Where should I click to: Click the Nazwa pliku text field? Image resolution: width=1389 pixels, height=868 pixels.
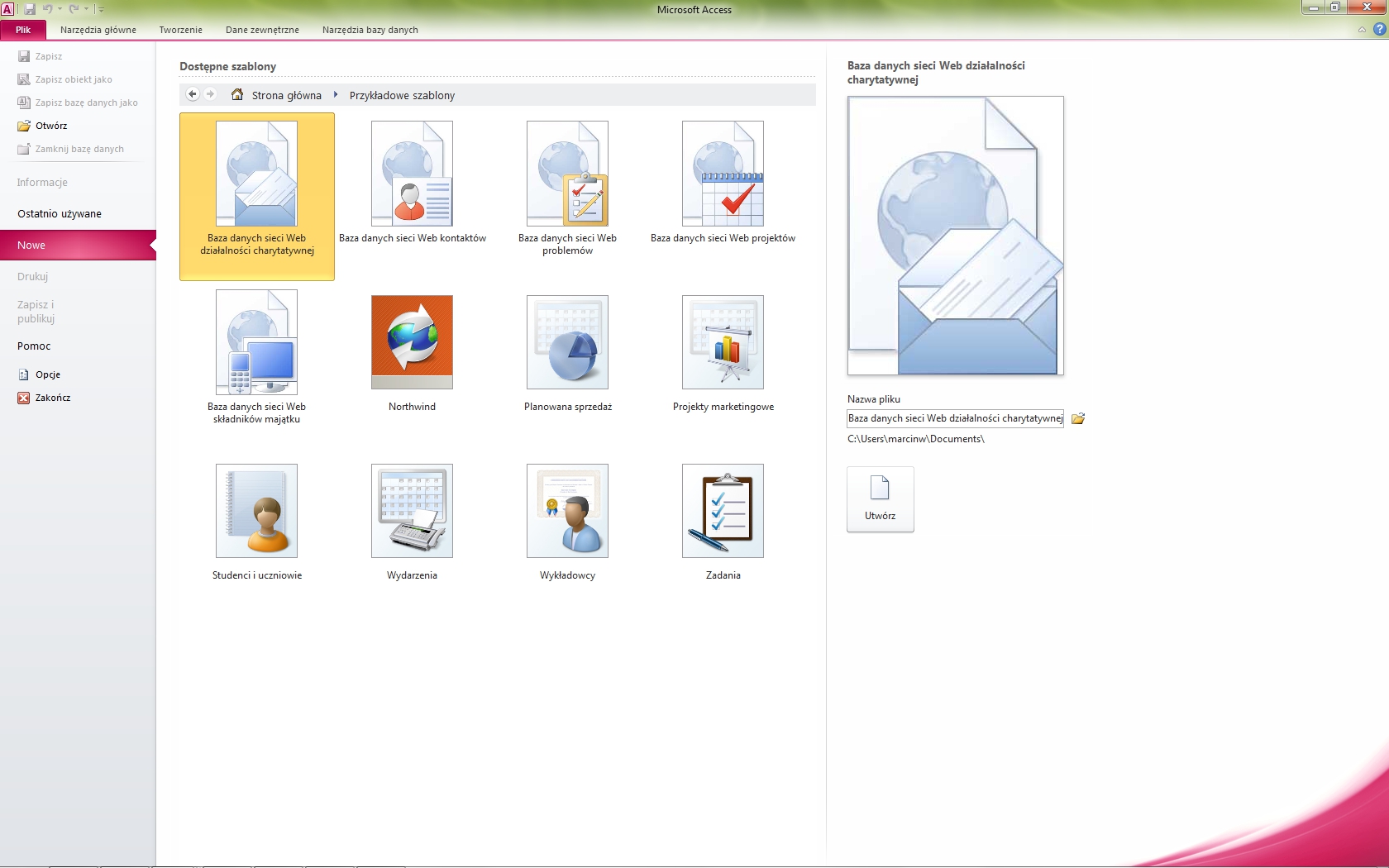954,419
